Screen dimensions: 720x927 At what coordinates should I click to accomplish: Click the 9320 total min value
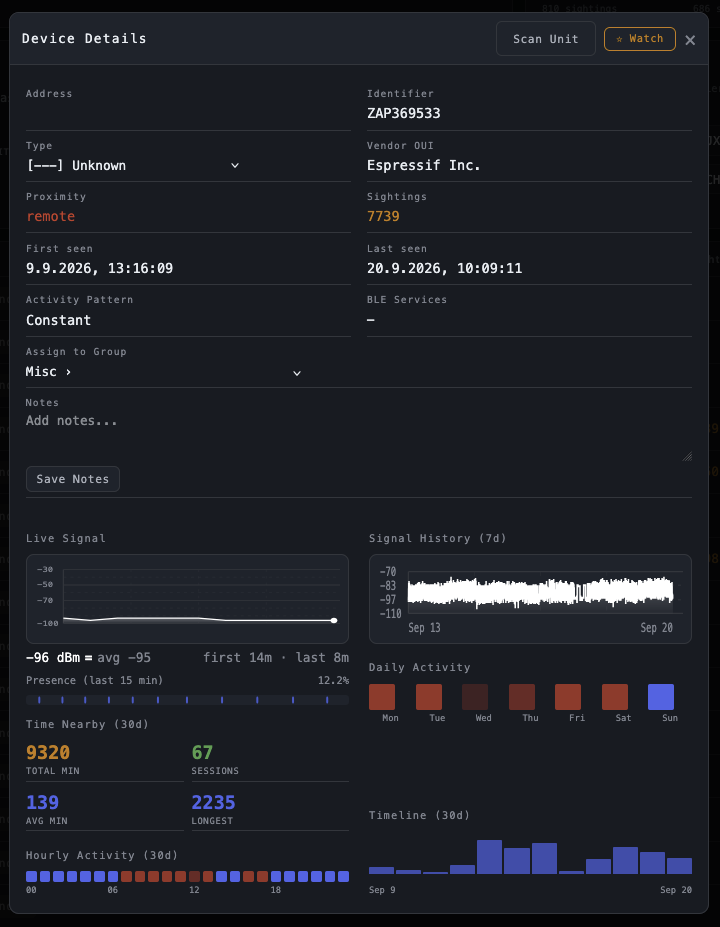[x=48, y=753]
